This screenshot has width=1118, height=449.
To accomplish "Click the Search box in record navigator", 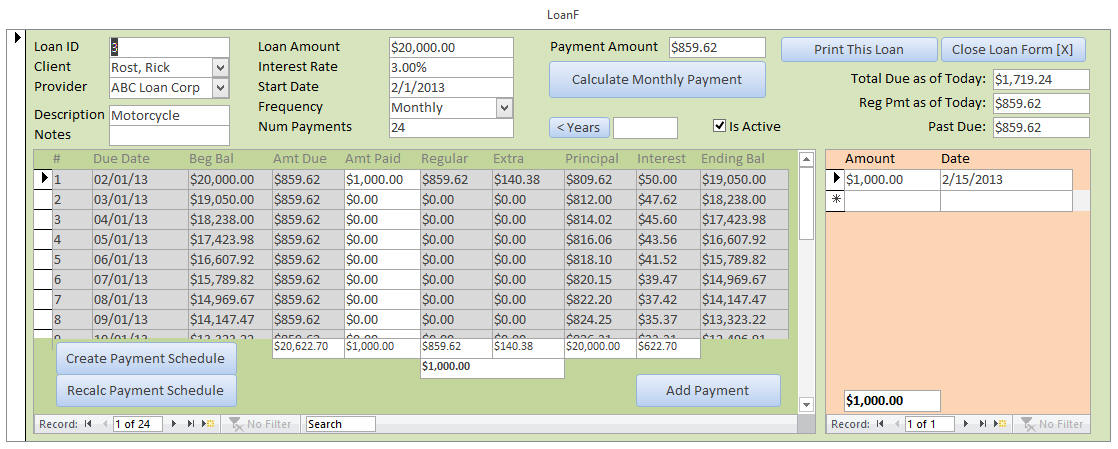I will [340, 424].
